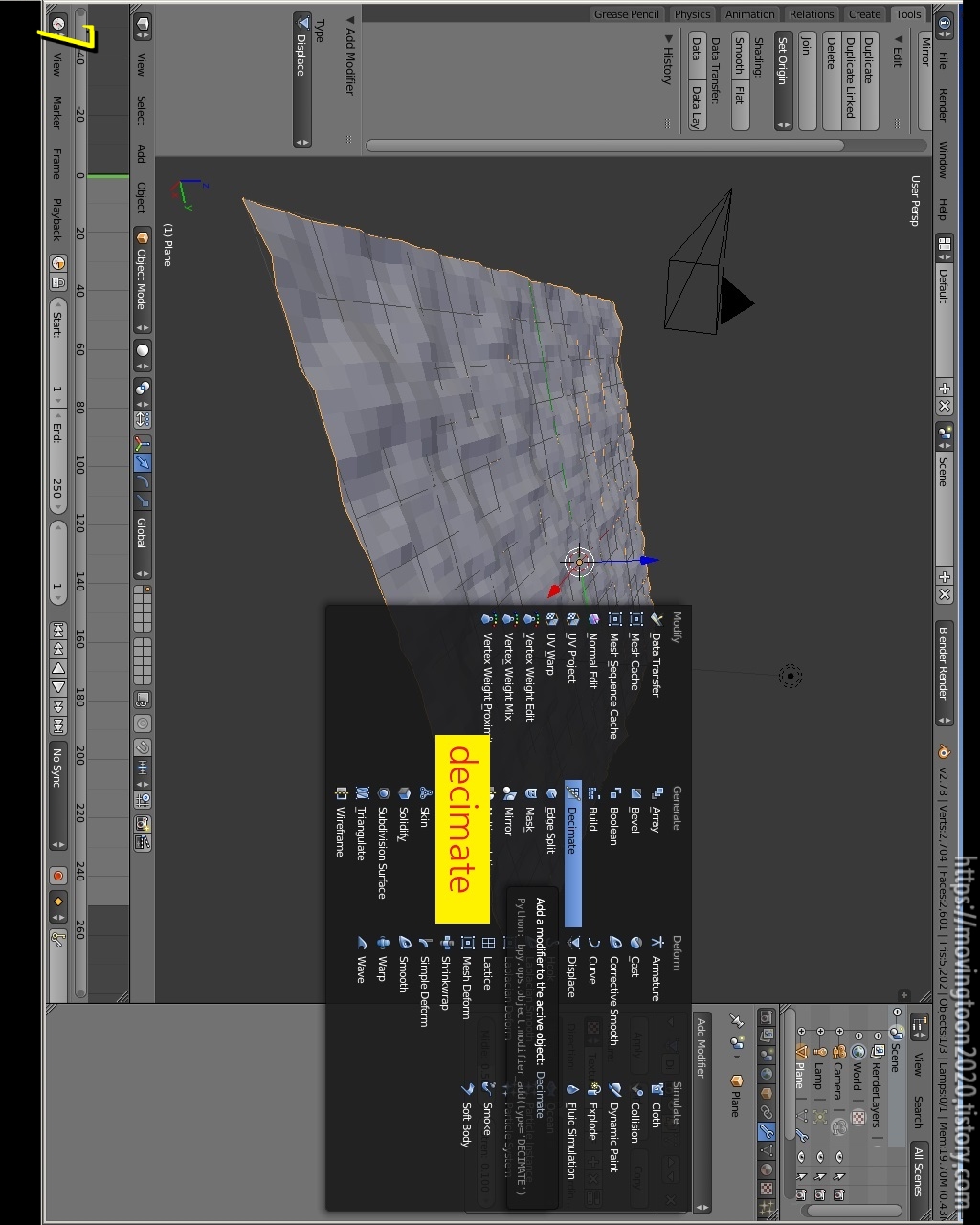
Task: Choose Array modifier from Generate list
Action: coord(656,810)
